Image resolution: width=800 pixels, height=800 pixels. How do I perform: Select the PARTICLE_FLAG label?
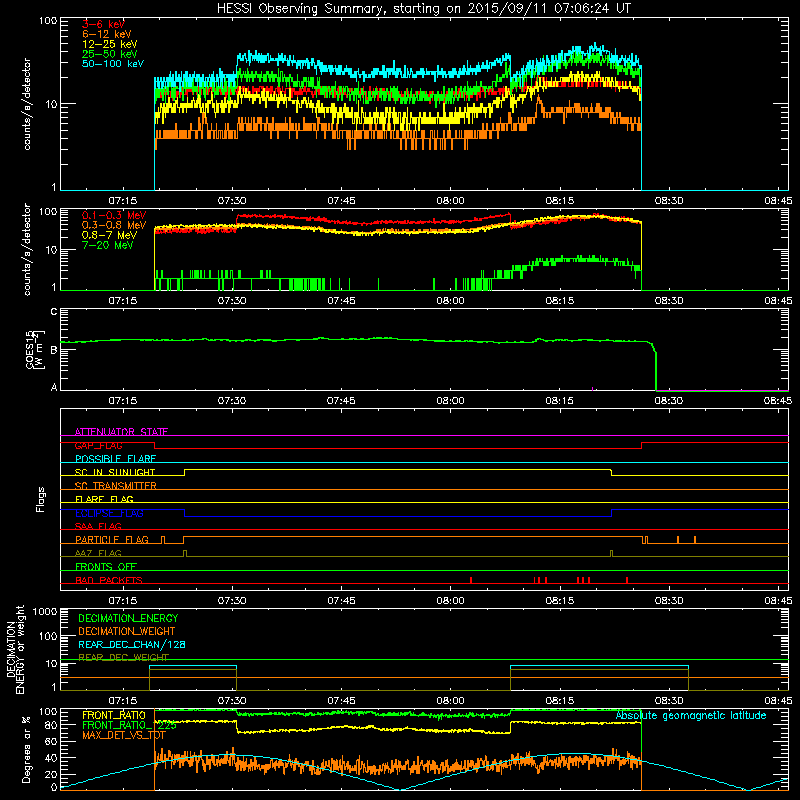click(112, 539)
